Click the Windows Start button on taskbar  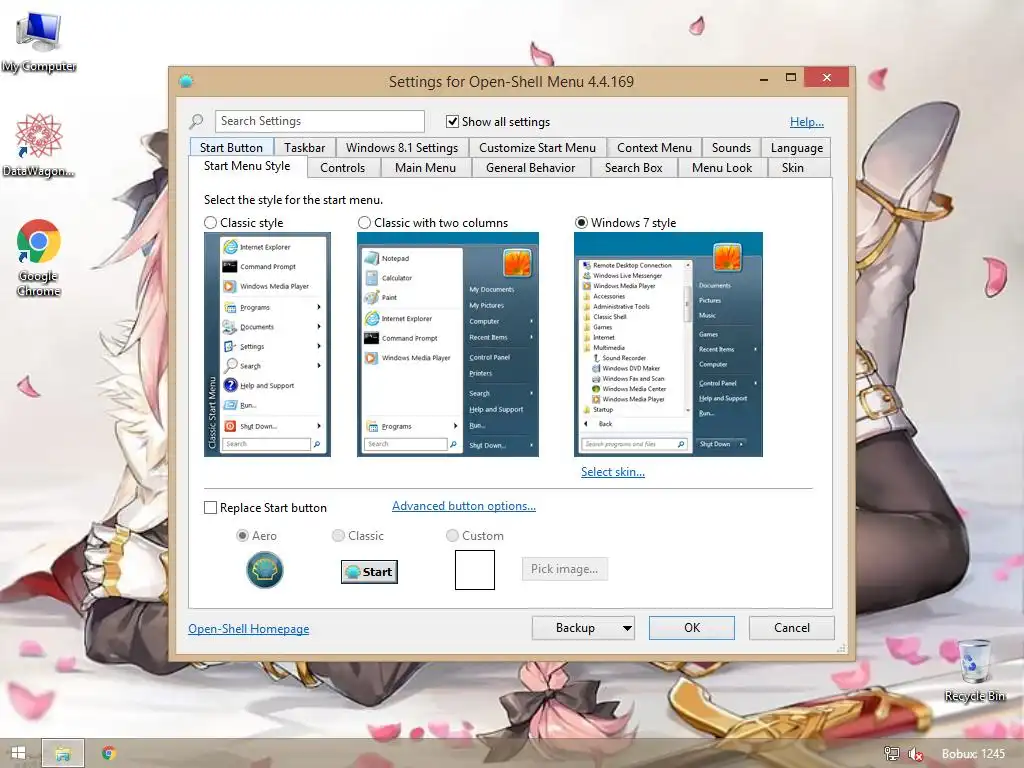18,753
